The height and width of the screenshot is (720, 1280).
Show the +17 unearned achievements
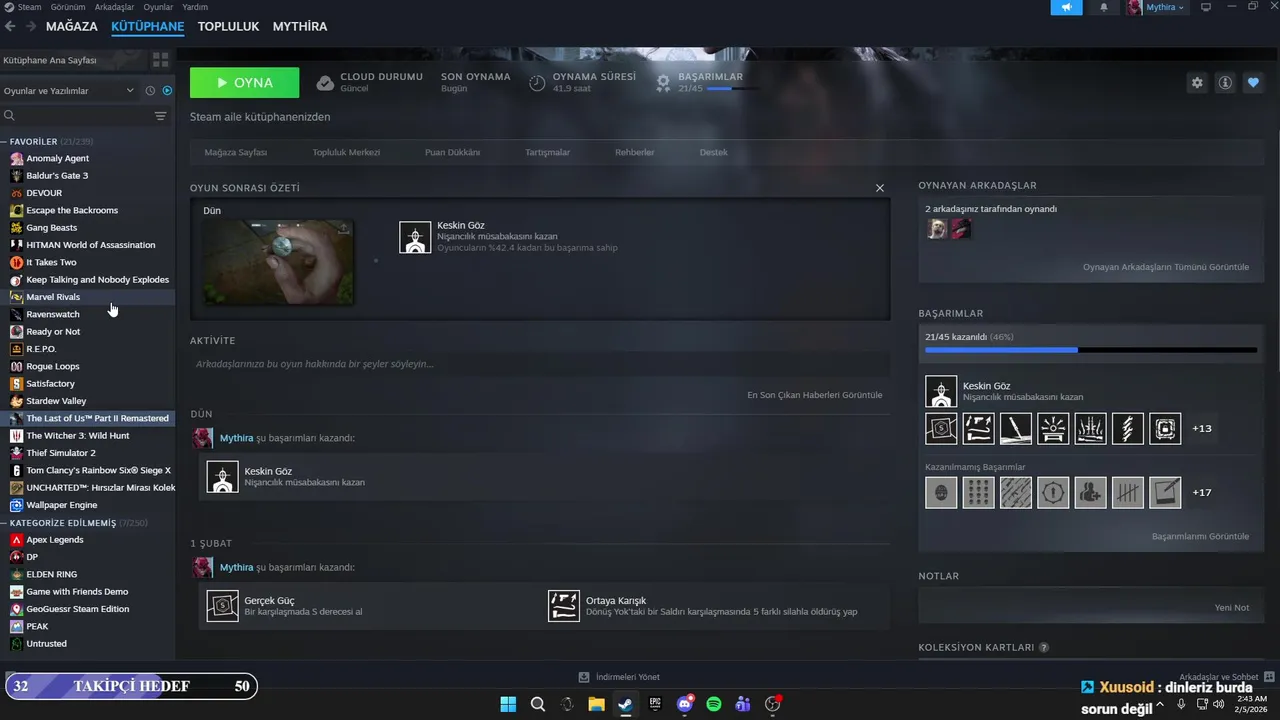click(1202, 492)
